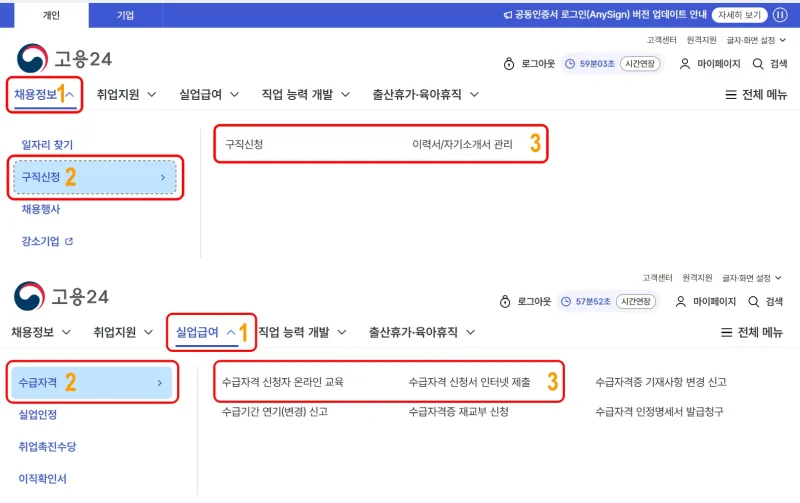Click the person icon of 마이페이지 in the upper header
The width and height of the screenshot is (800, 503).
(x=685, y=64)
